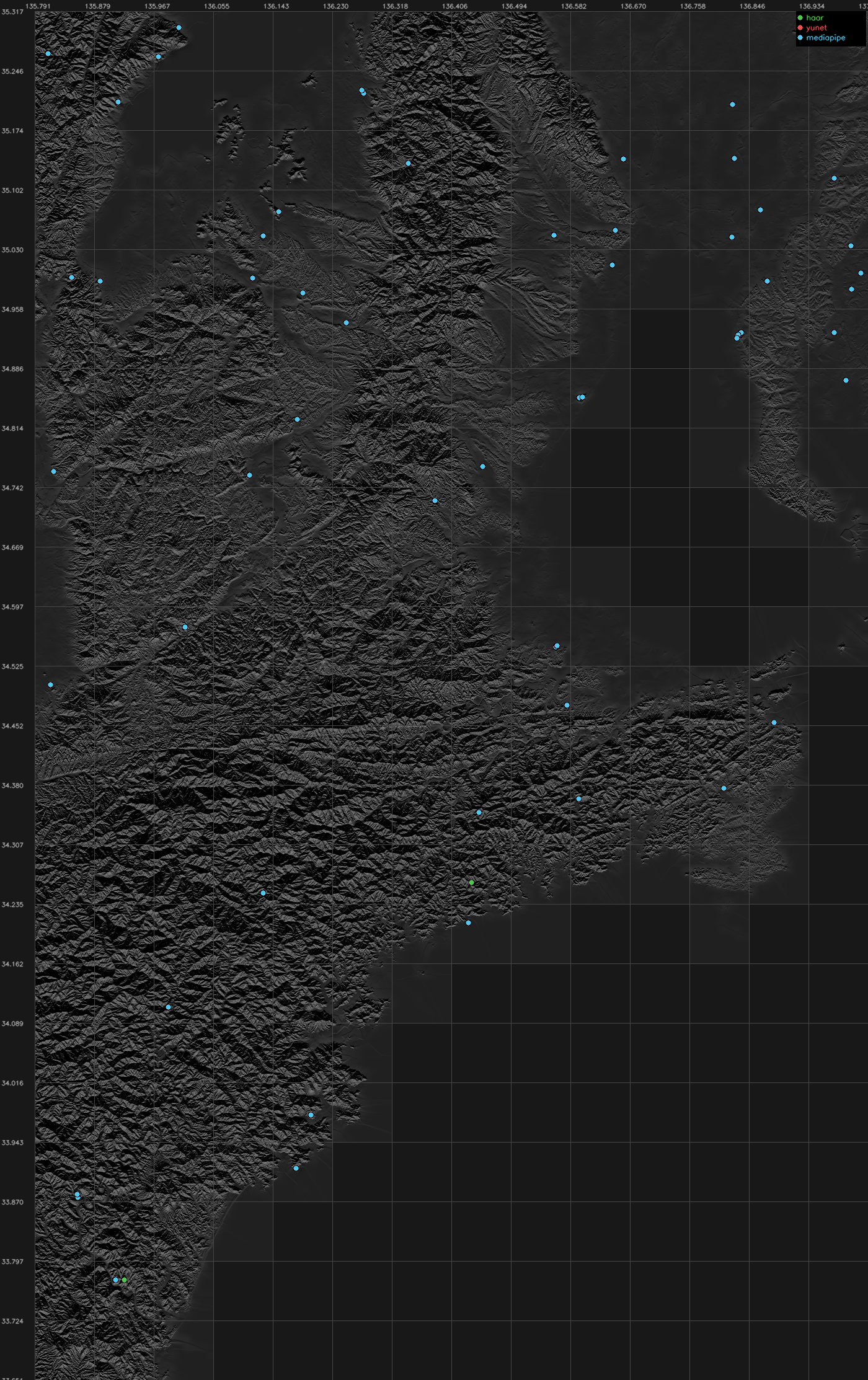The width and height of the screenshot is (868, 1380).
Task: Click latitude tick label 33.943
Action: (x=12, y=1143)
